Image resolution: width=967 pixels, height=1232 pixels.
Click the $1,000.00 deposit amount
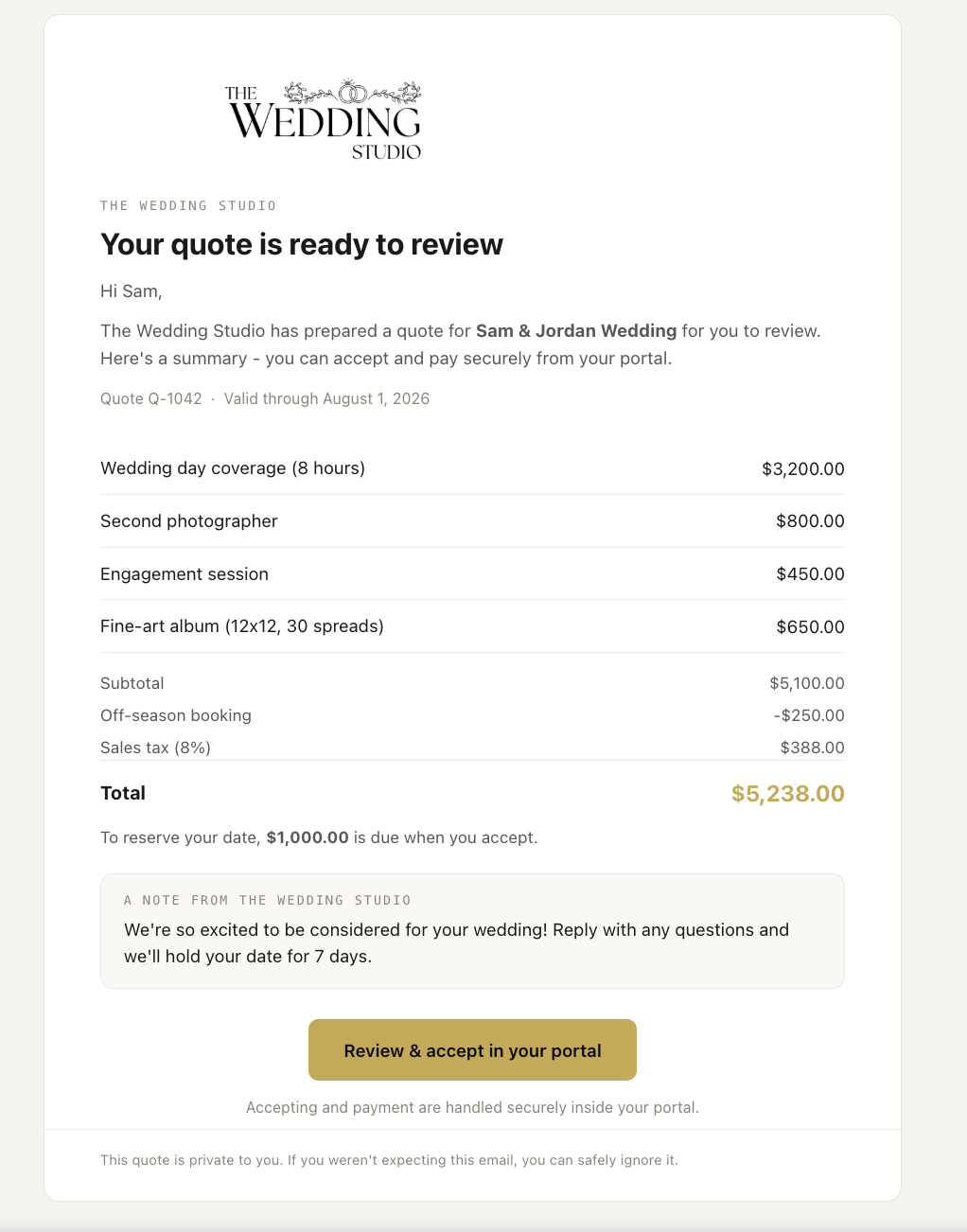tap(308, 837)
